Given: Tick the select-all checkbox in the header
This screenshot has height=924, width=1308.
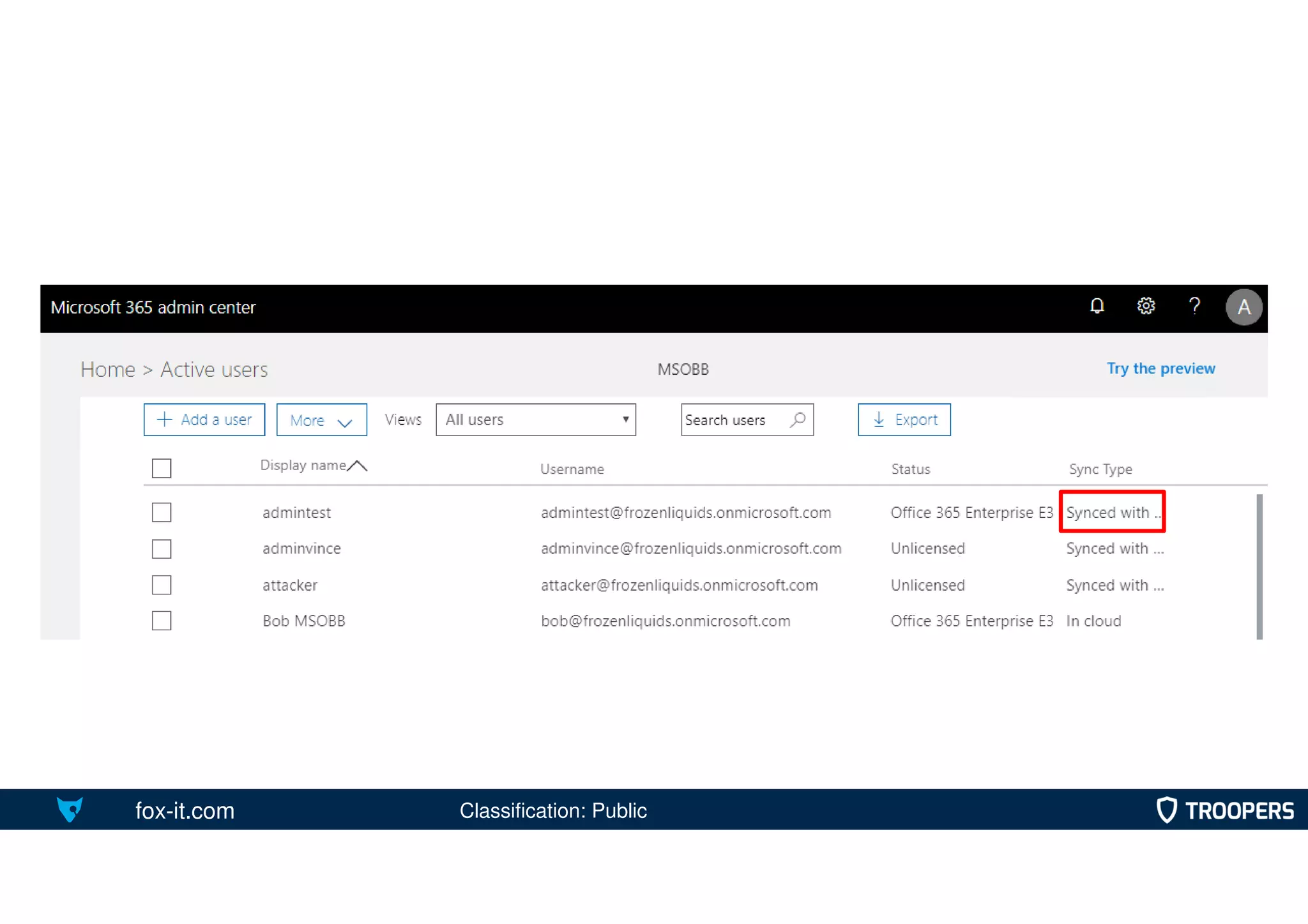Looking at the screenshot, I should 162,468.
